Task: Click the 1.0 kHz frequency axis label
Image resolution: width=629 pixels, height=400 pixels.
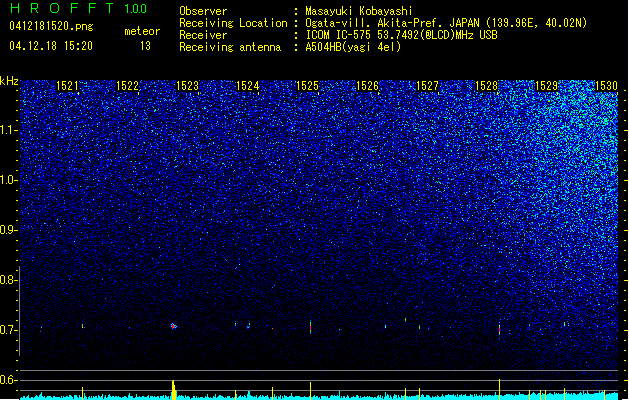Action: 9,180
